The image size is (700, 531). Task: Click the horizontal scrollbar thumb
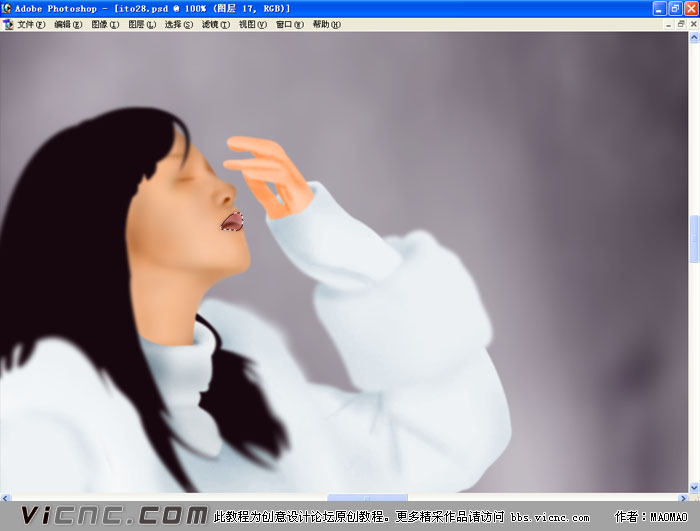click(x=367, y=498)
